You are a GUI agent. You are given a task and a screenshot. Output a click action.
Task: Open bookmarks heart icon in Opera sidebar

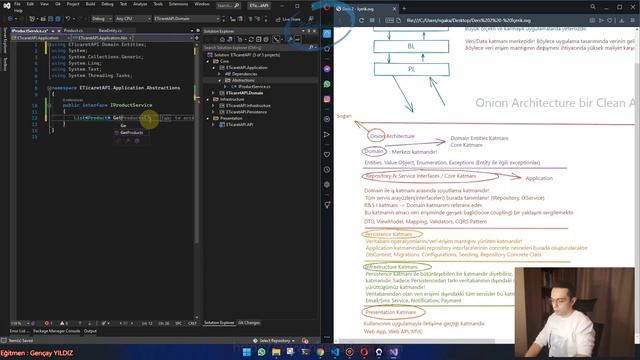point(327,155)
